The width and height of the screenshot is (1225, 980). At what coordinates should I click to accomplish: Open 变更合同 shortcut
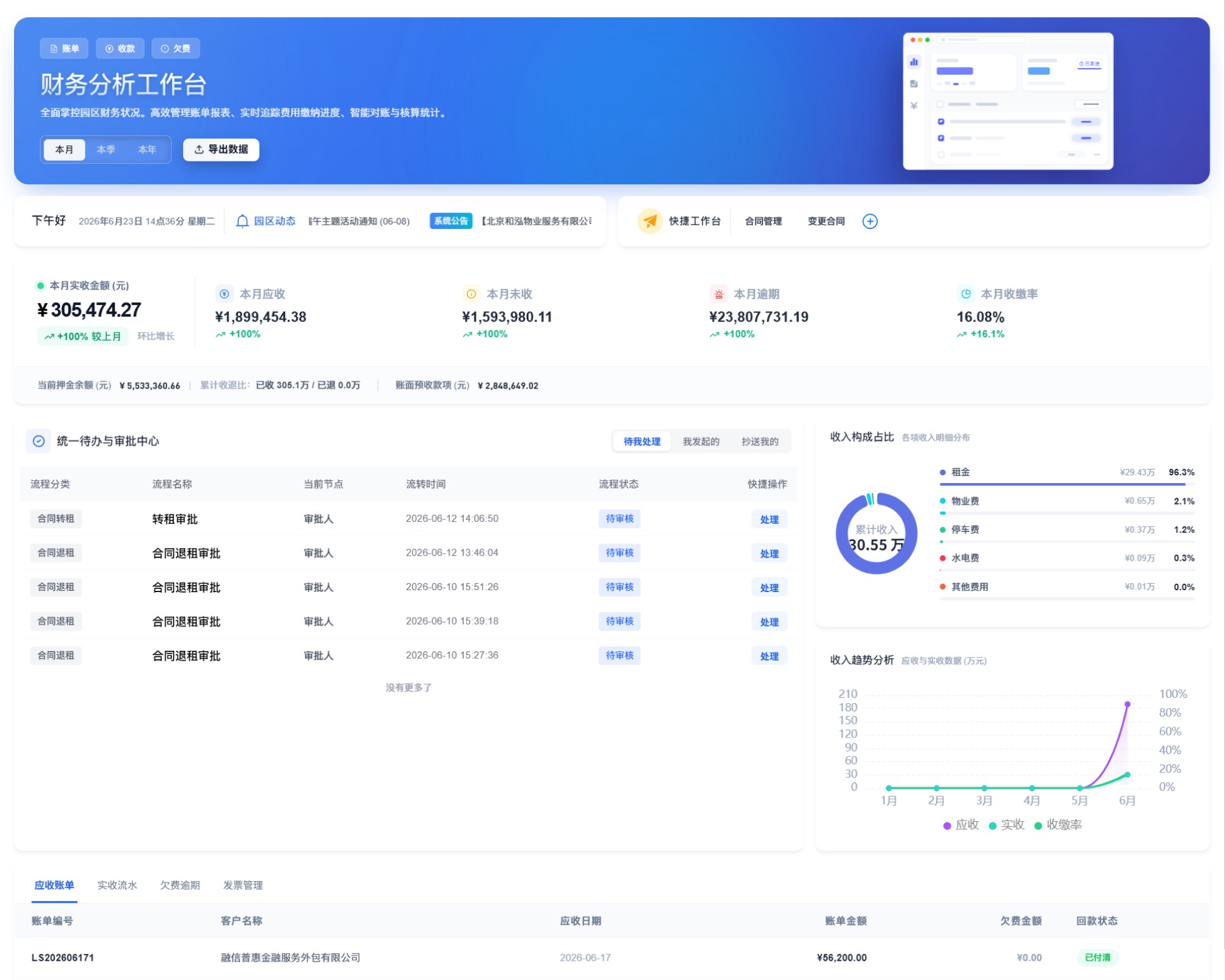tap(826, 221)
